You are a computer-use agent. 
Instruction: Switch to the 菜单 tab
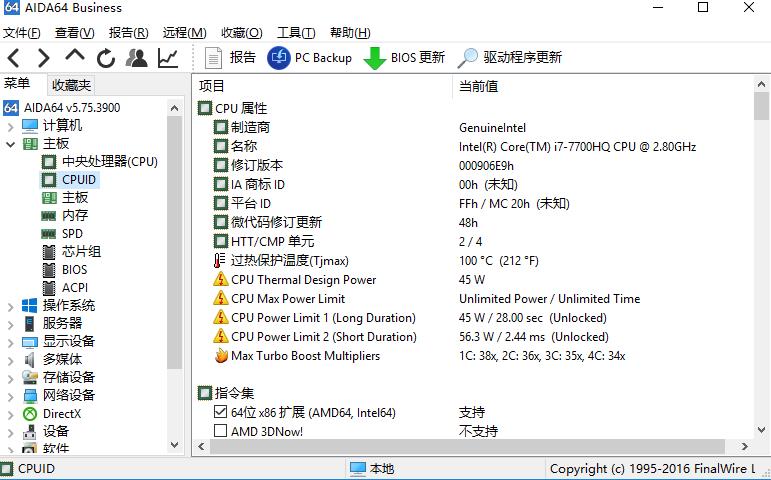point(18,84)
